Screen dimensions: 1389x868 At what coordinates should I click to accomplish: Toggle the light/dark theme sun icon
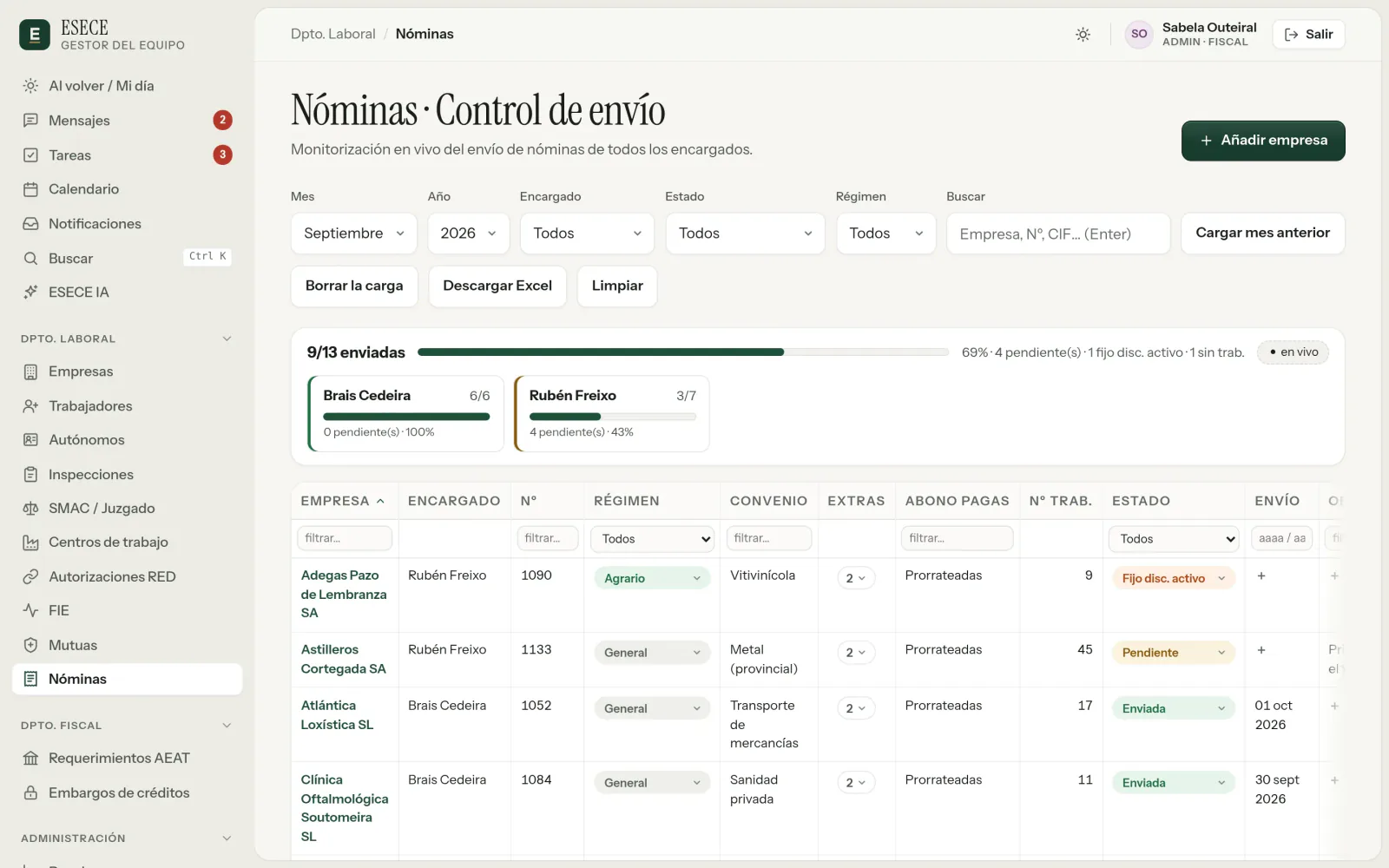tap(1083, 35)
